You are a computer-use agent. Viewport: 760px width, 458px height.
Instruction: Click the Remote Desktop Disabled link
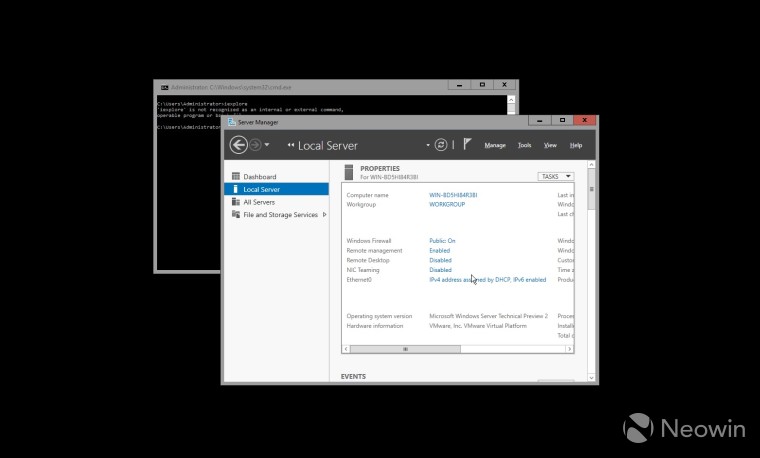[x=440, y=260]
